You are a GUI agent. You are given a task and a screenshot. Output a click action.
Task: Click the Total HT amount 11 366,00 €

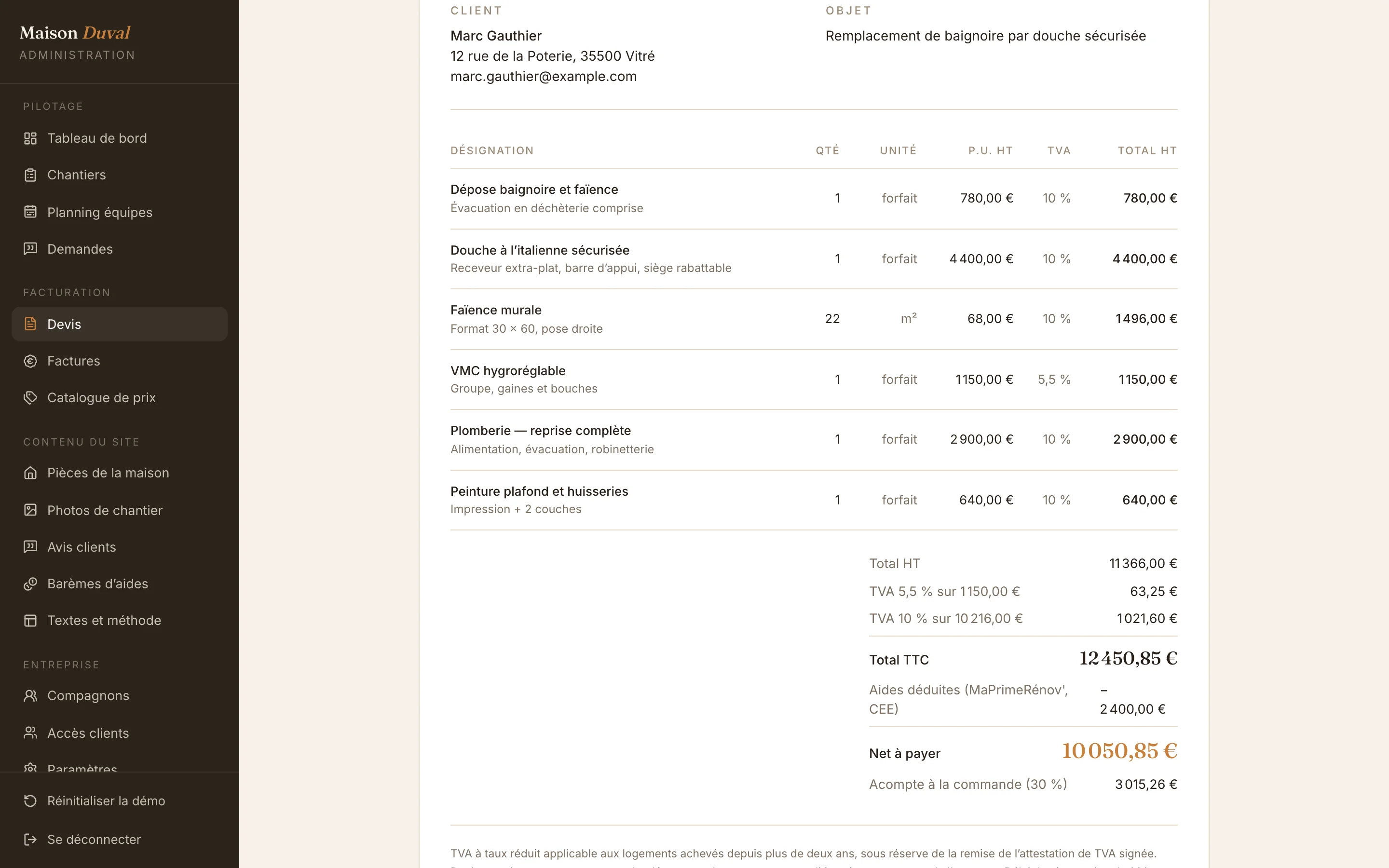tap(1144, 564)
